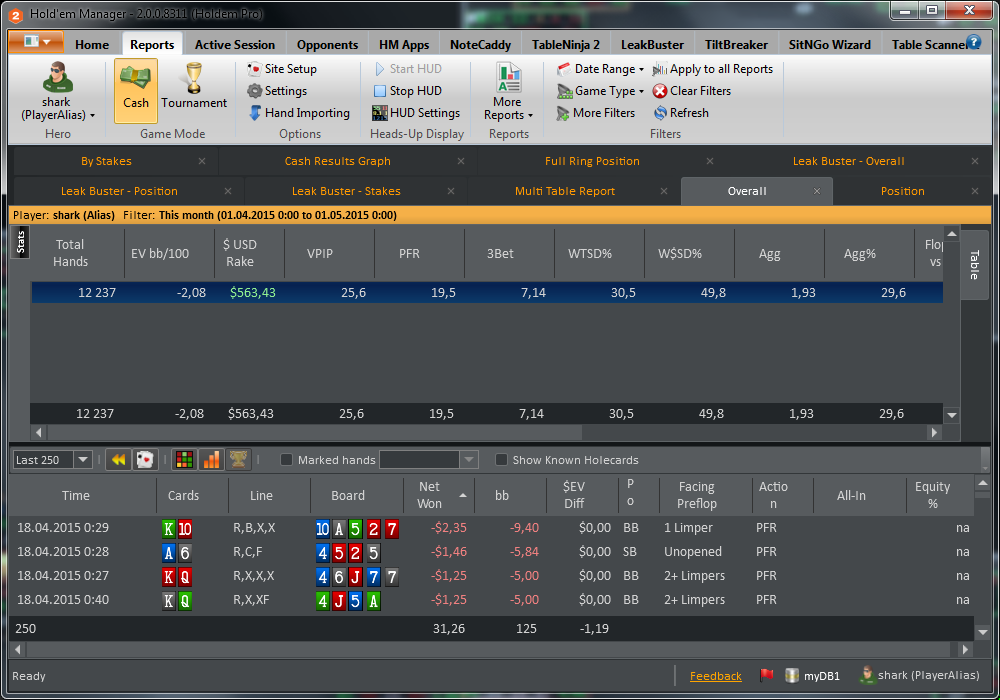Click the Feedback link
This screenshot has height=700, width=1000.
716,676
